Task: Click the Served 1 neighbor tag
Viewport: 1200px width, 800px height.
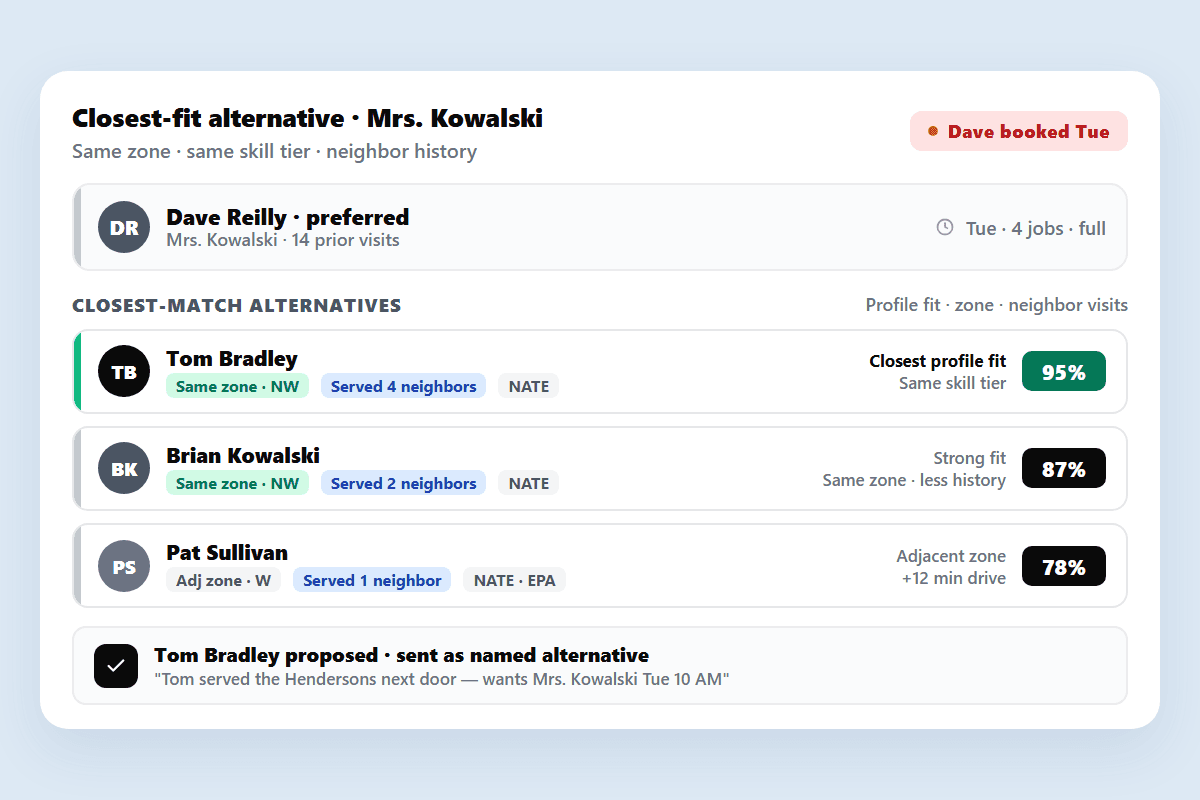Action: coord(372,580)
